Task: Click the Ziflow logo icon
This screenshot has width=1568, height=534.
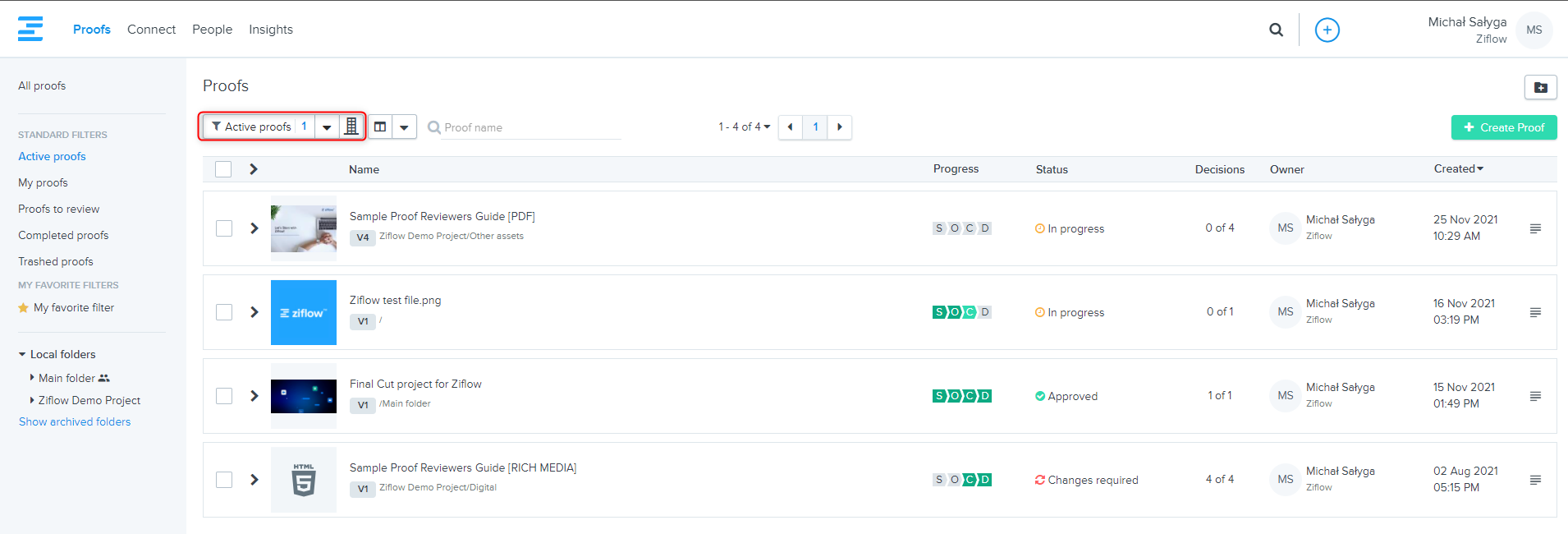Action: 30,29
